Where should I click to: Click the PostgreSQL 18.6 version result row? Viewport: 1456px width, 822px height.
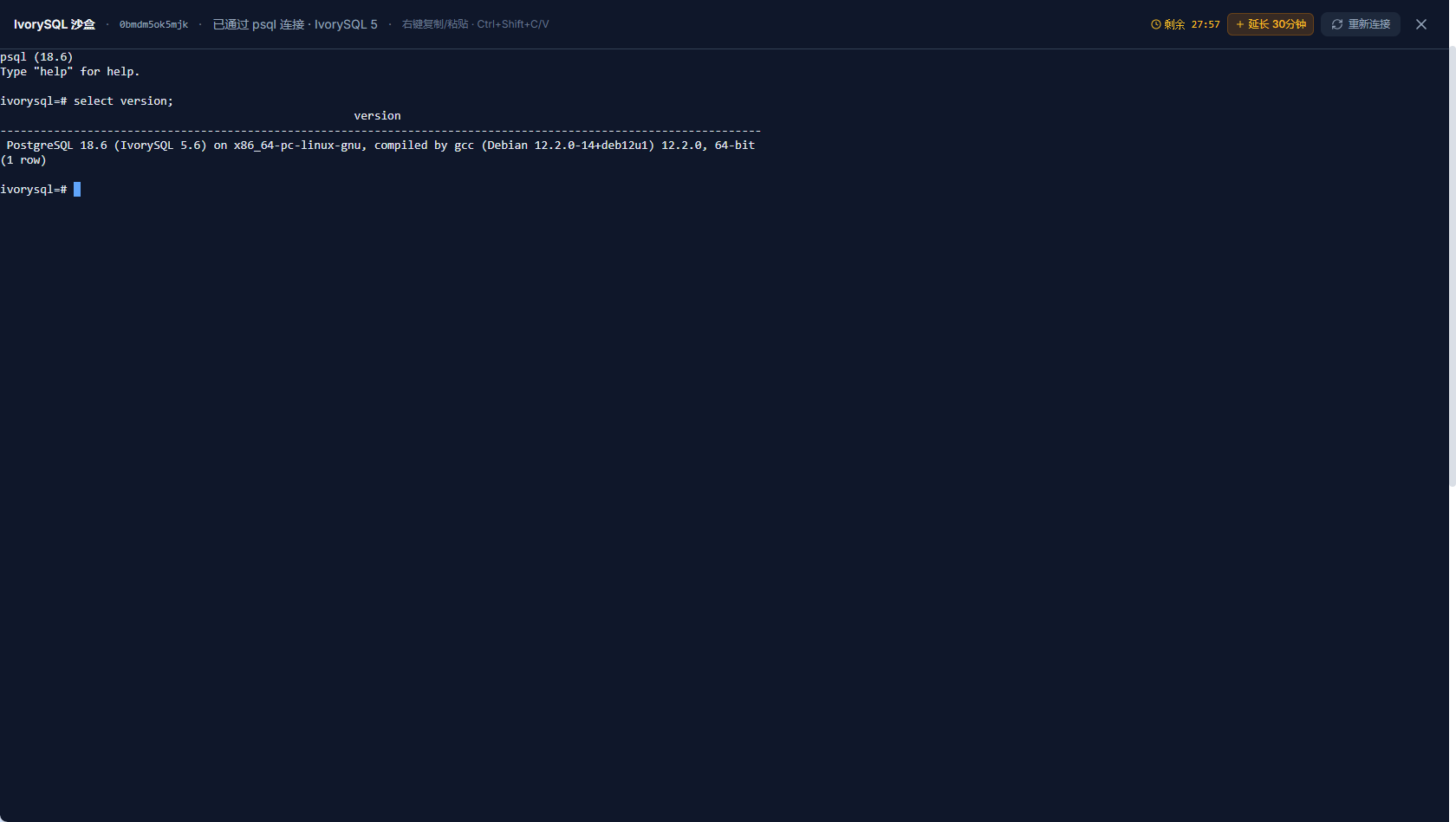click(380, 146)
